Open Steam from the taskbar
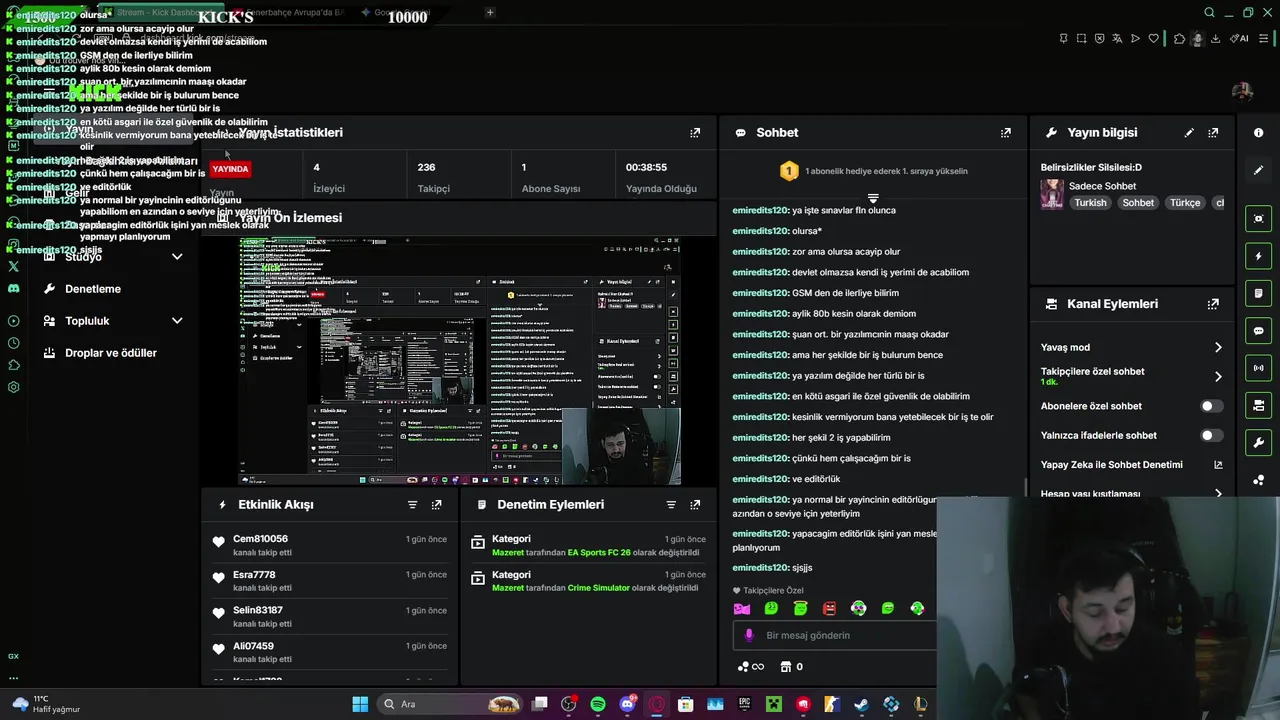Screen dimensions: 1280x720 pyautogui.click(x=861, y=704)
